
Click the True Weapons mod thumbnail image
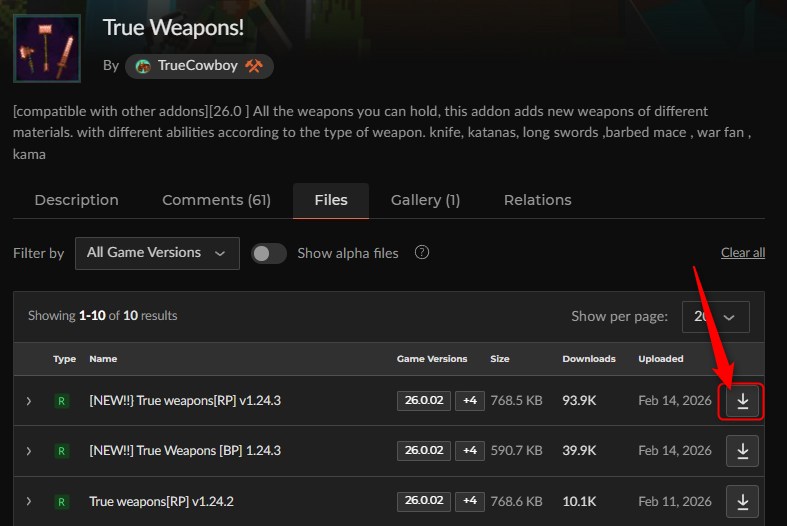tap(47, 49)
